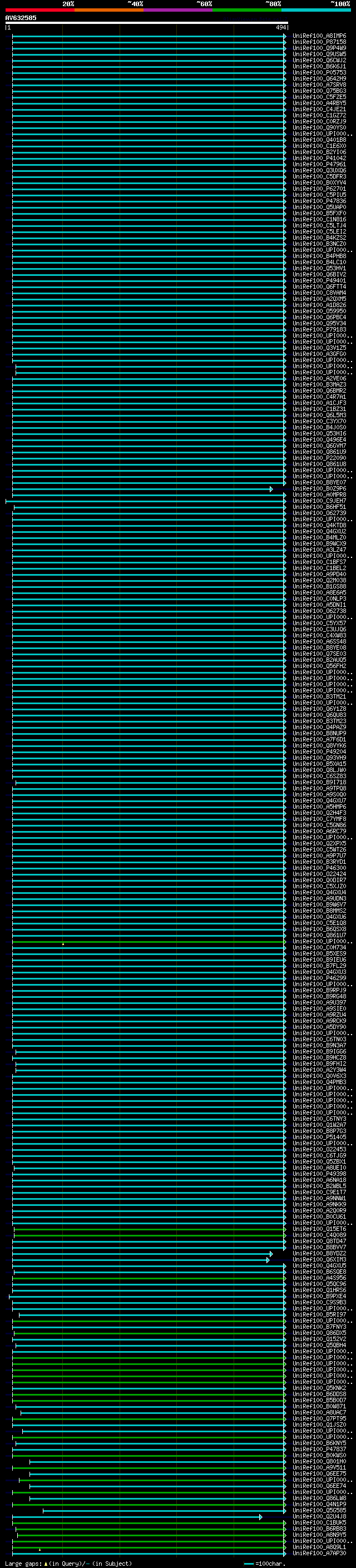The width and height of the screenshot is (356, 1568).
Task: Select the UniRef100_B3NCZ0 label
Action: coord(319,244)
